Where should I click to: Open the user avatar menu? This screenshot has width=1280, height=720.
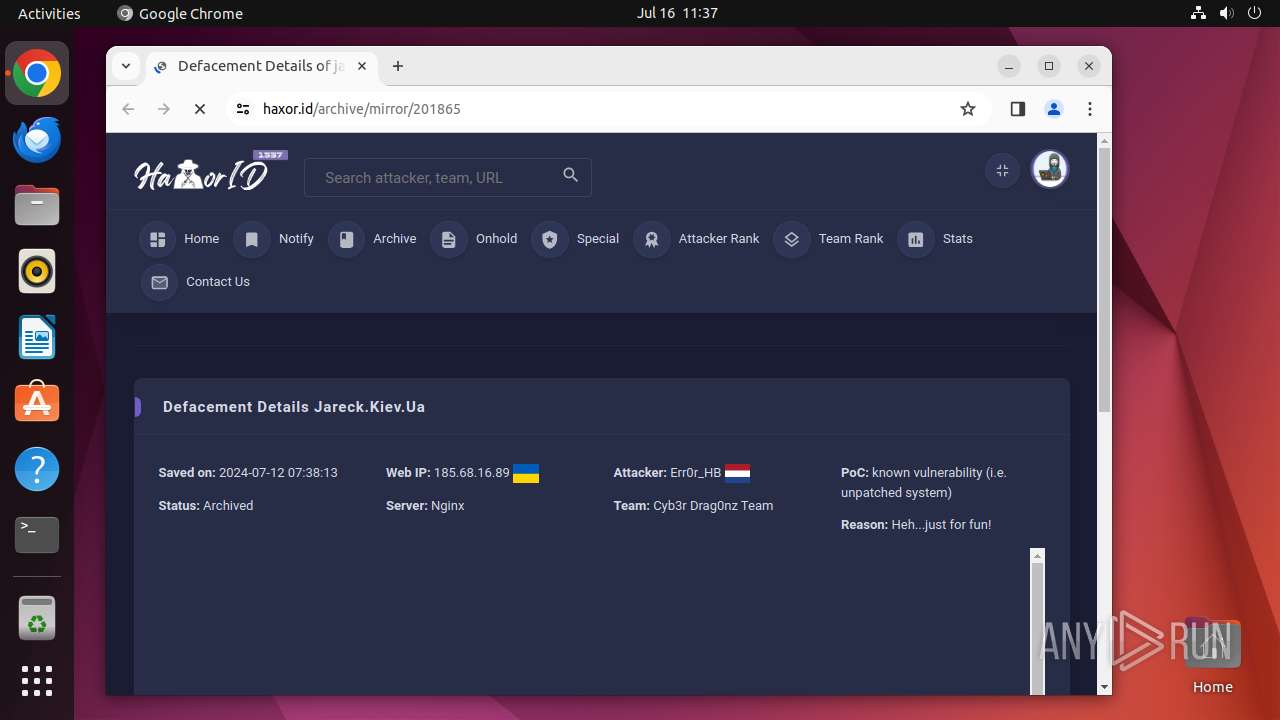[x=1049, y=169]
